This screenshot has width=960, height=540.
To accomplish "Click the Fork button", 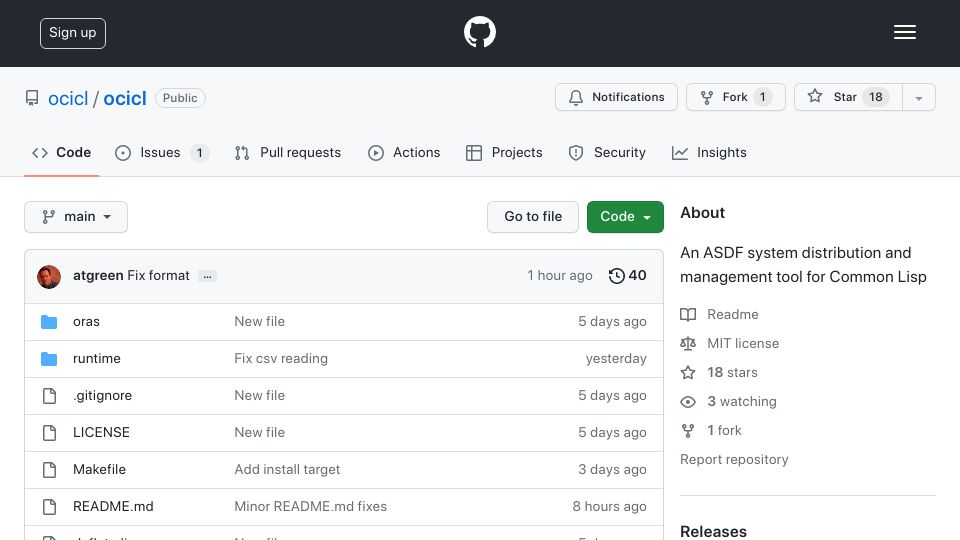I will (x=735, y=97).
